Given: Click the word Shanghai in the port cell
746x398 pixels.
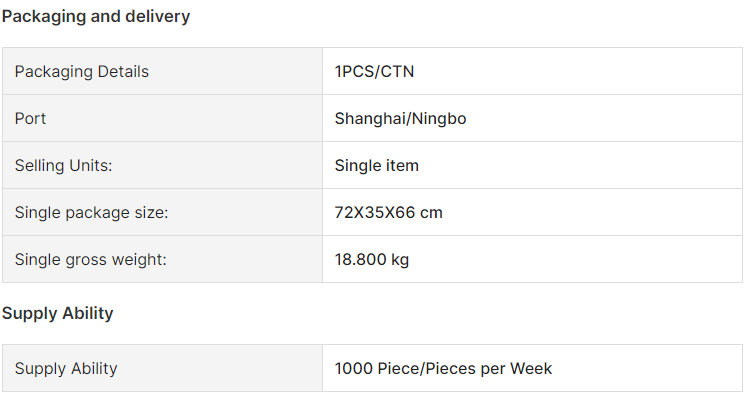Looking at the screenshot, I should (370, 118).
